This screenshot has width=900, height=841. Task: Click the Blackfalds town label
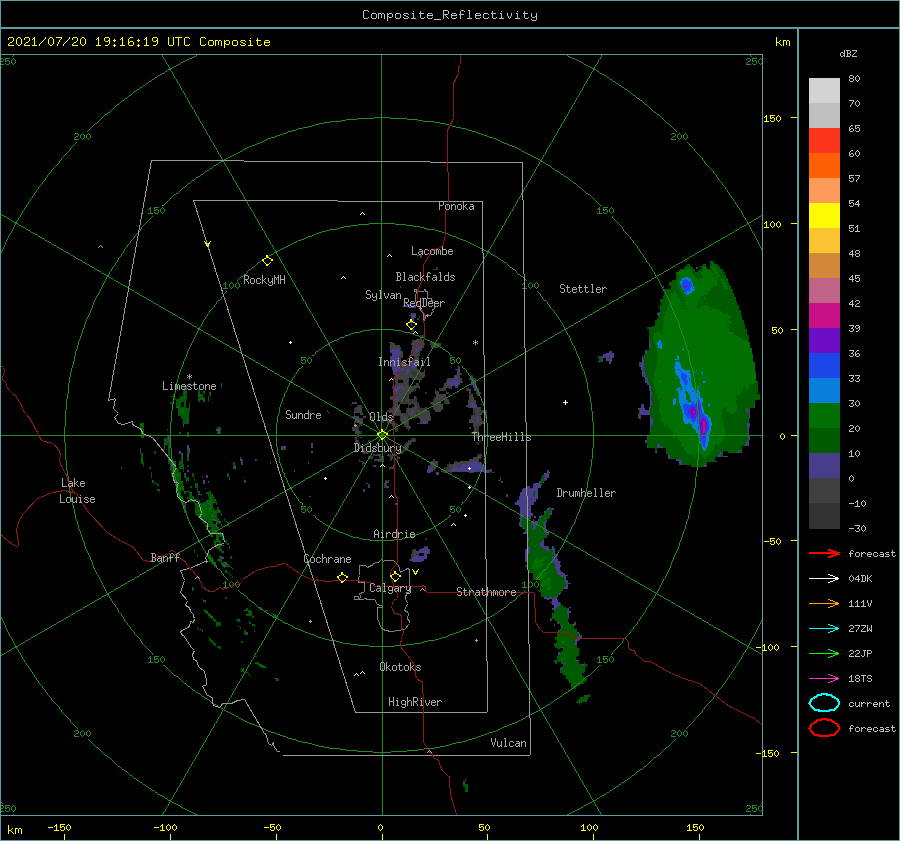[425, 277]
